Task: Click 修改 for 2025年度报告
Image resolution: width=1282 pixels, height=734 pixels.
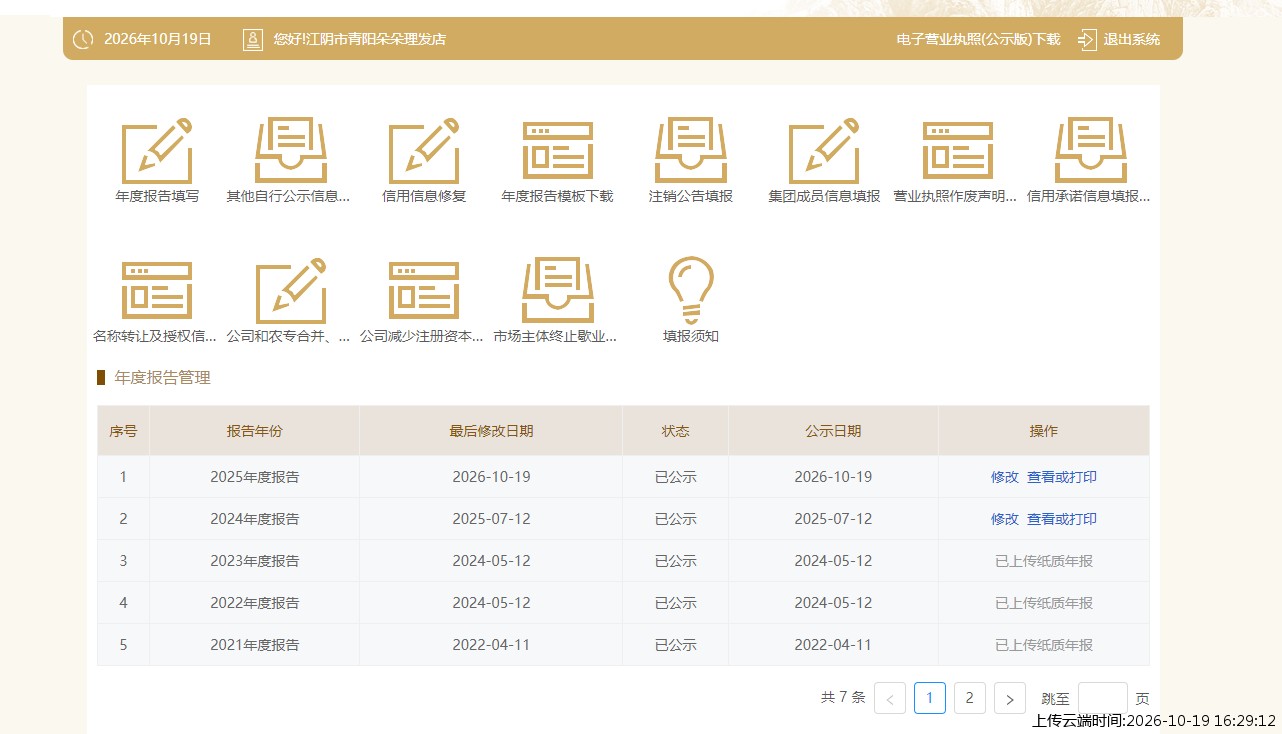Action: [1005, 477]
